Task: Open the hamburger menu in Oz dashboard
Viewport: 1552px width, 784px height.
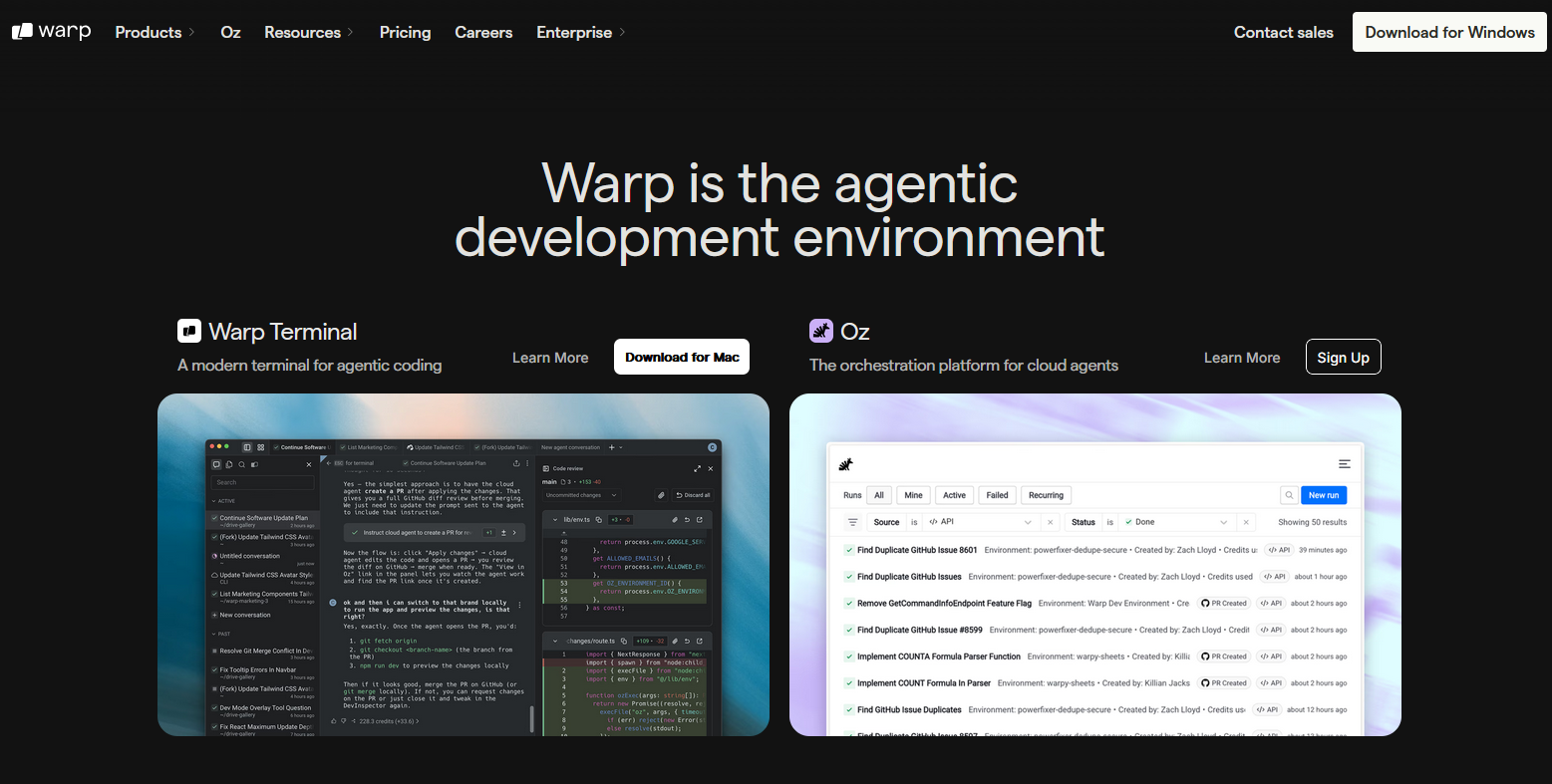Action: pyautogui.click(x=1344, y=464)
